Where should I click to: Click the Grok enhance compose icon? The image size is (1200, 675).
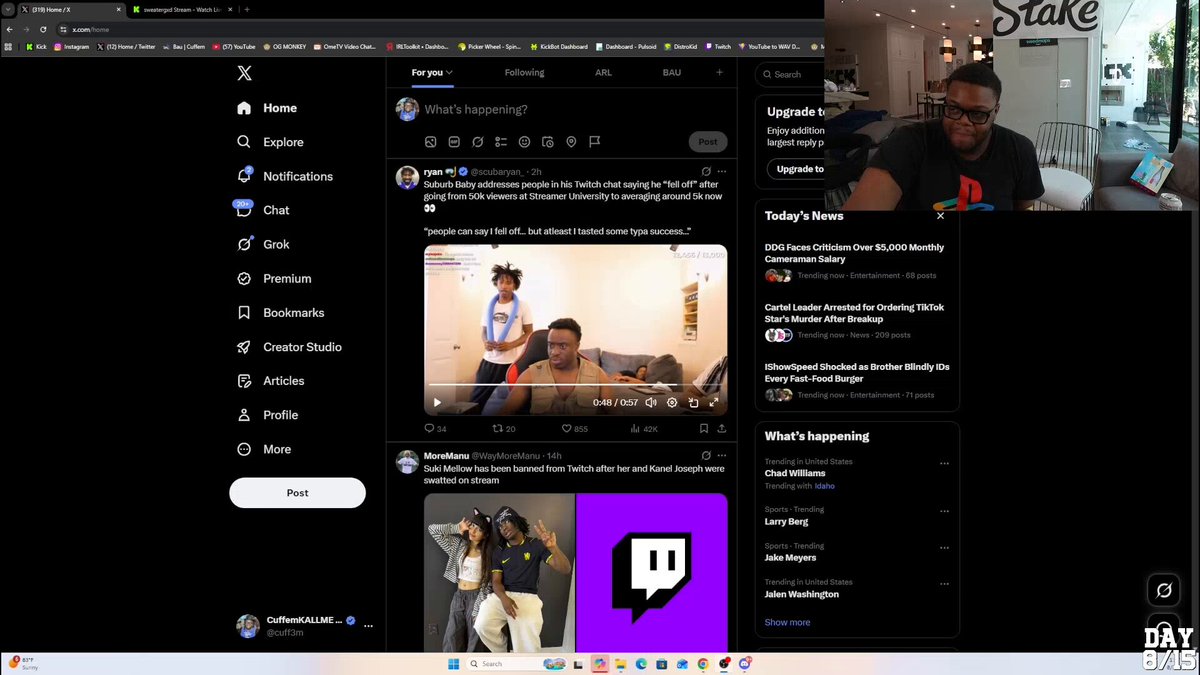[478, 142]
